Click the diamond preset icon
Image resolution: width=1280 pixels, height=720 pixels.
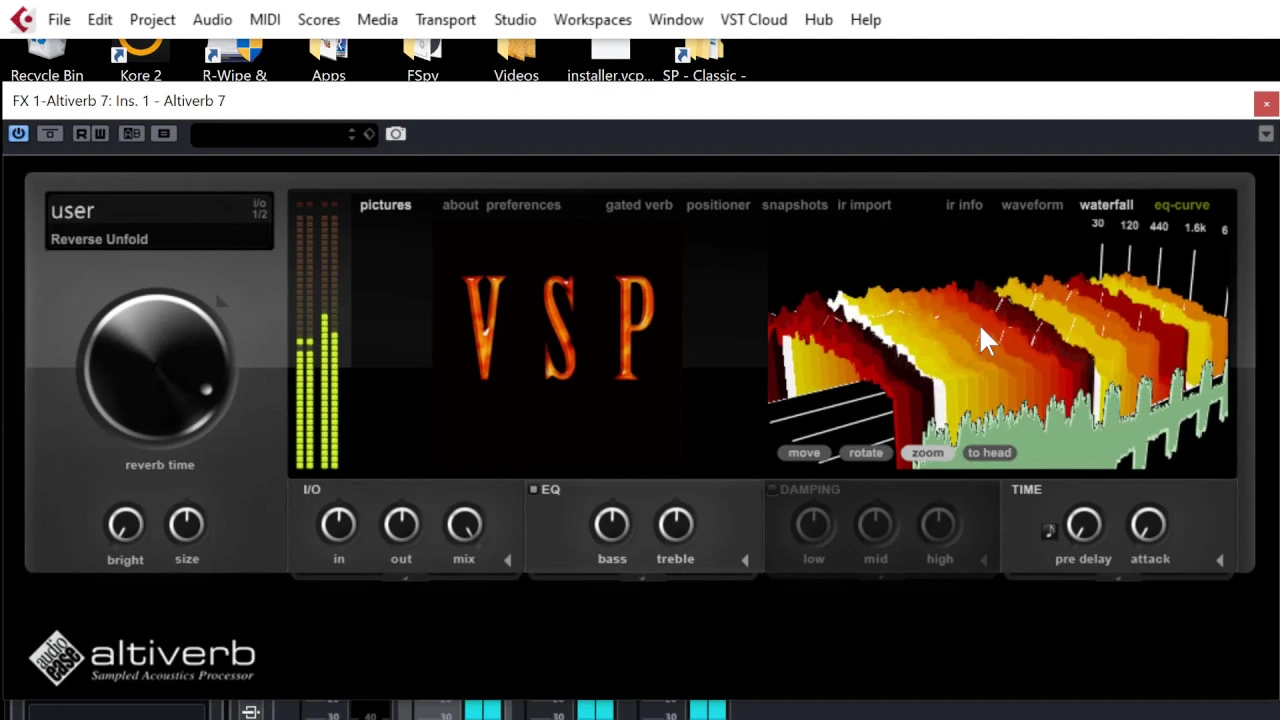point(369,134)
